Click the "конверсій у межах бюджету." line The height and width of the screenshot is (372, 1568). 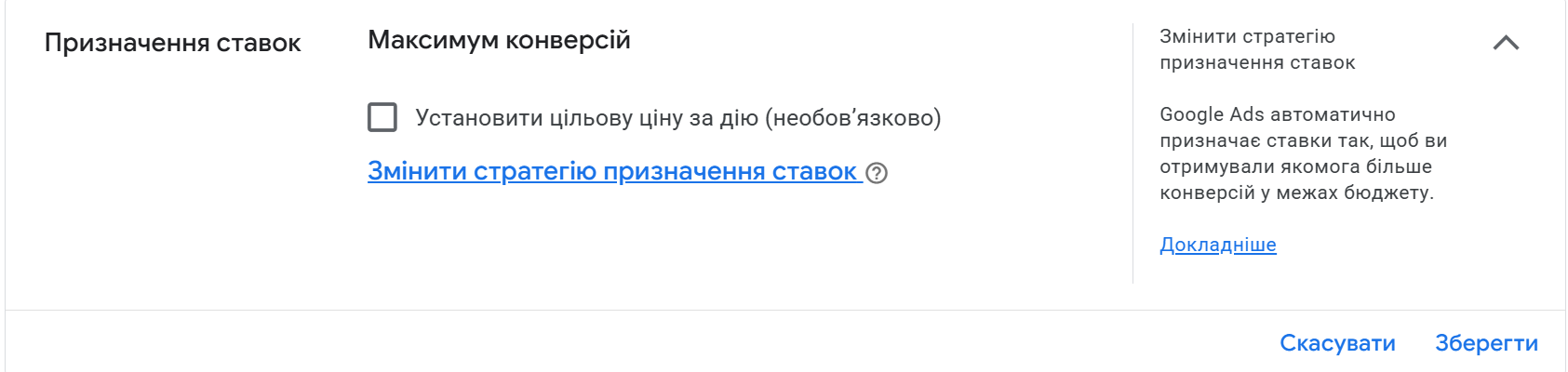point(1296,193)
